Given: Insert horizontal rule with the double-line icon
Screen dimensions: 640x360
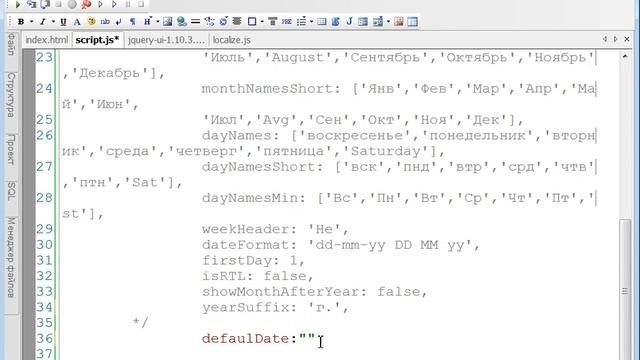Looking at the screenshot, I should 196,22.
